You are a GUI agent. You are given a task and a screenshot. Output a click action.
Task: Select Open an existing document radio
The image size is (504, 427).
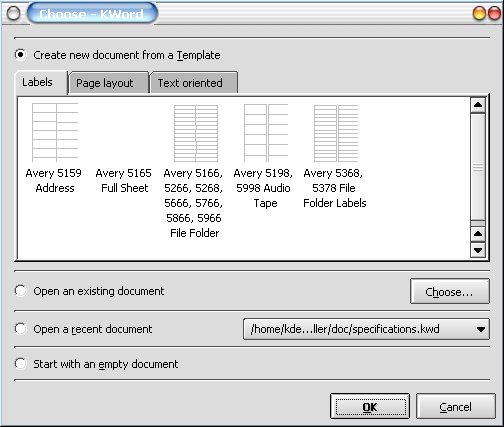21,291
